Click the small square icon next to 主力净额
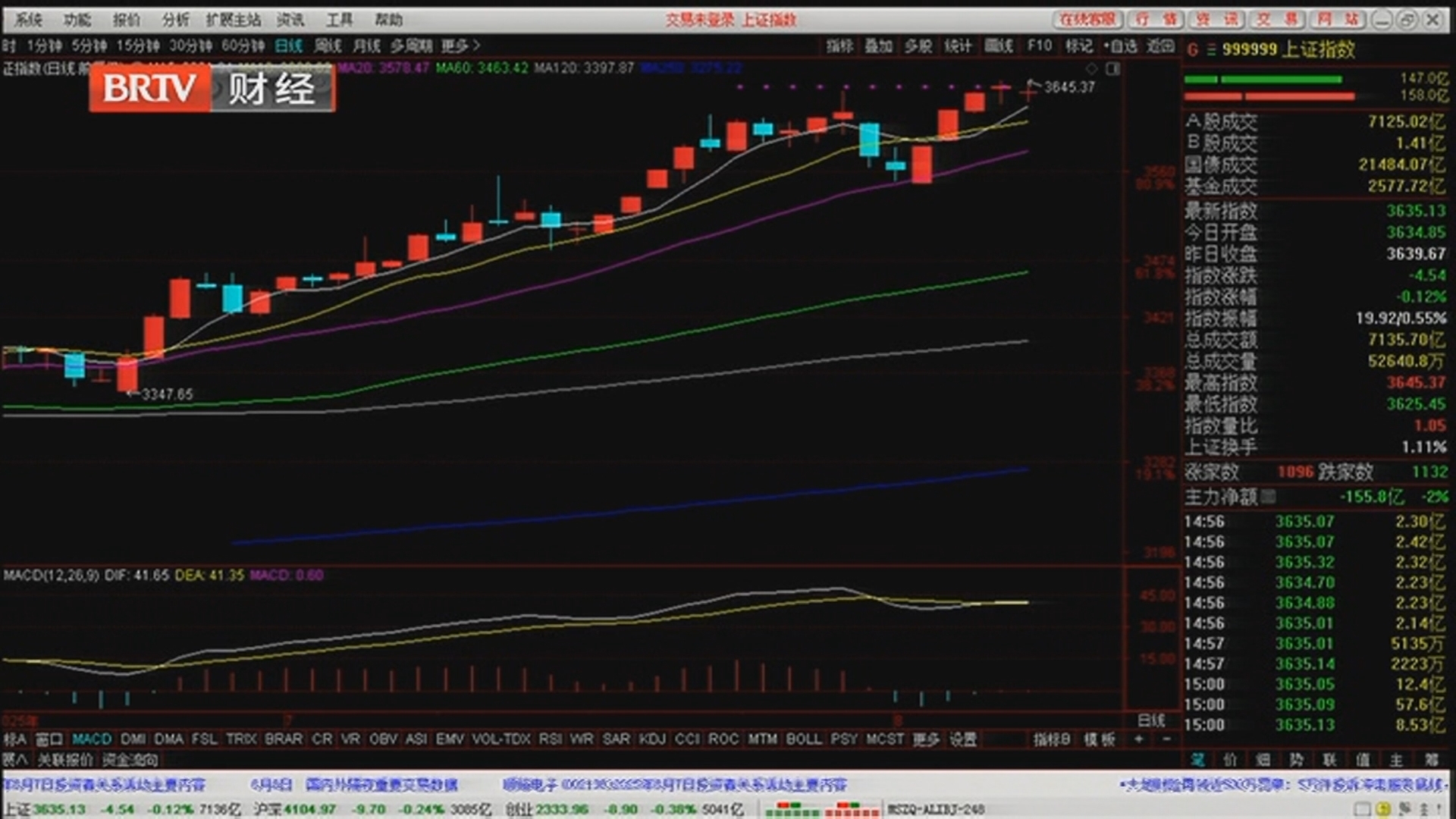The height and width of the screenshot is (819, 1456). coord(1268,497)
